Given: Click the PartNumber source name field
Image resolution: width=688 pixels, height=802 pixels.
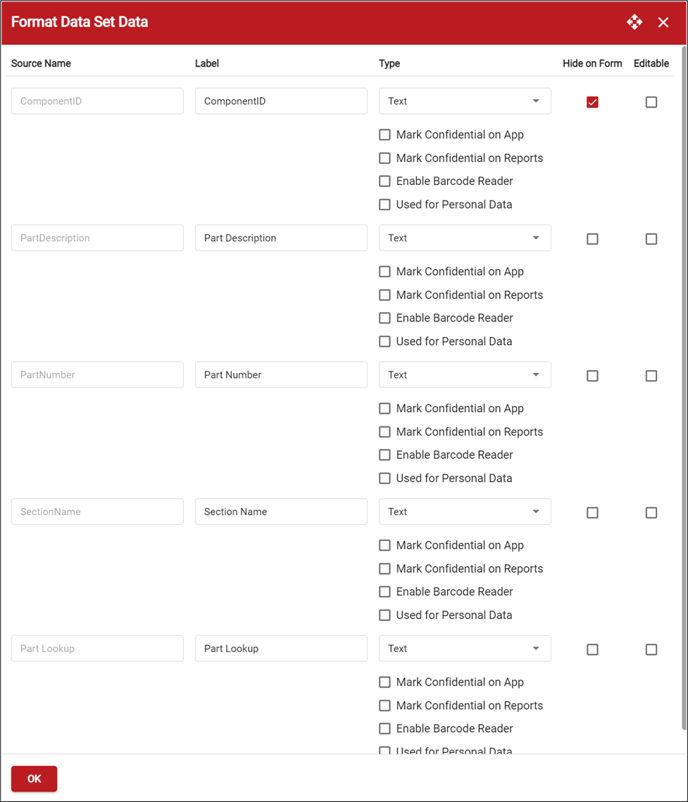Looking at the screenshot, I should coord(97,374).
